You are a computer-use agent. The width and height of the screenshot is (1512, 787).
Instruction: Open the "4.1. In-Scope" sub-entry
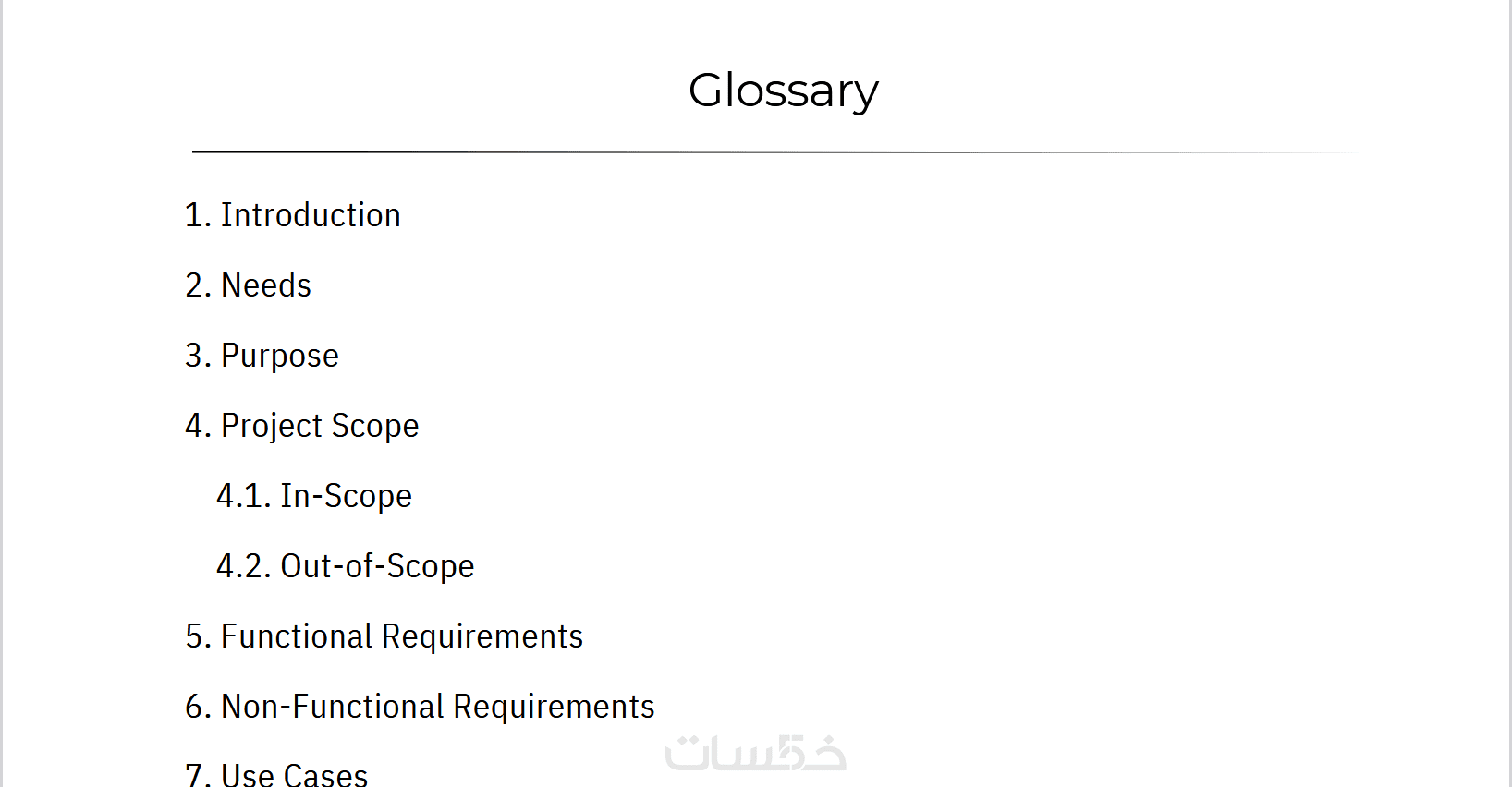pos(314,496)
